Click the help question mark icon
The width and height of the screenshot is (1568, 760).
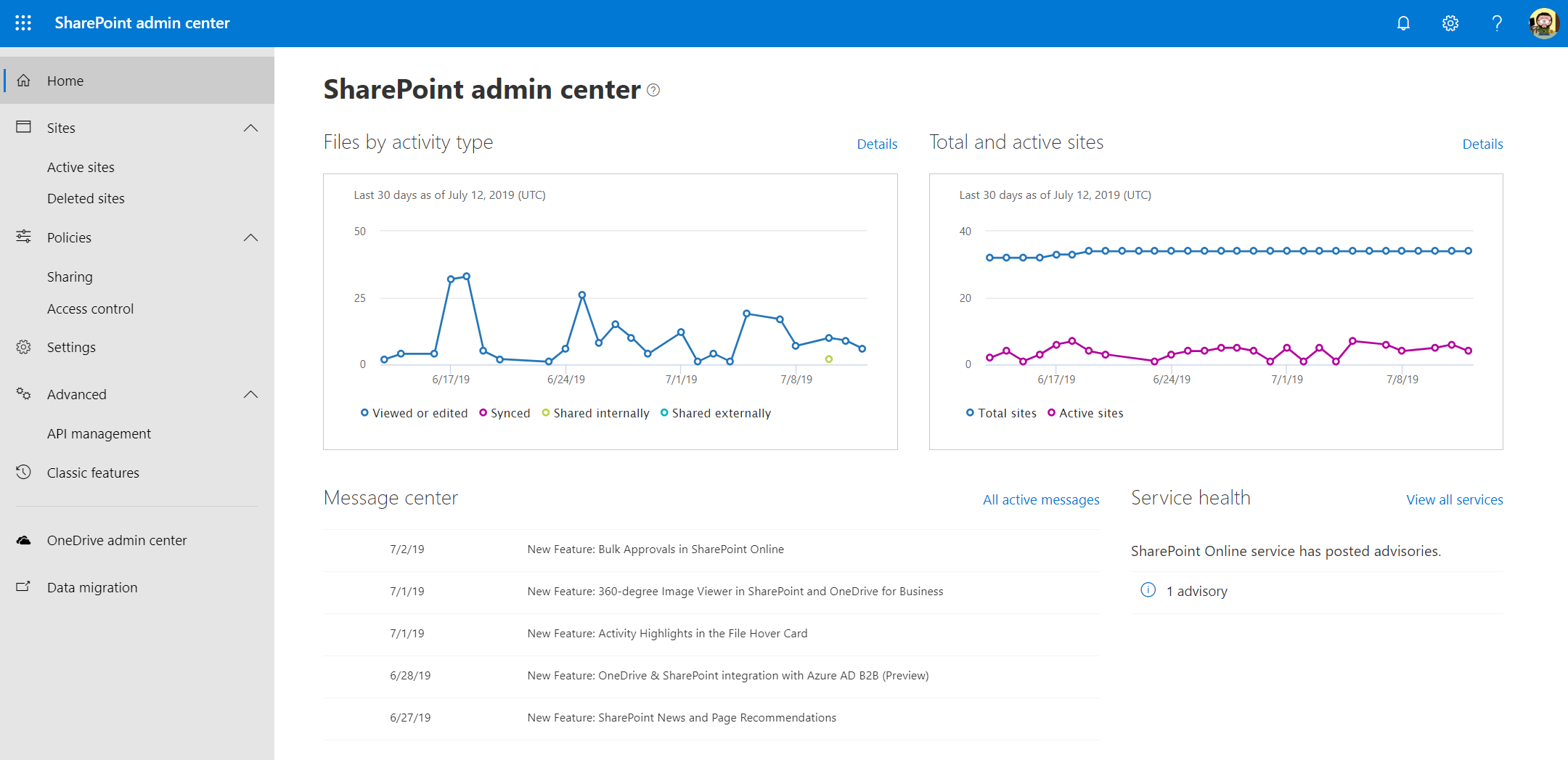(1496, 23)
